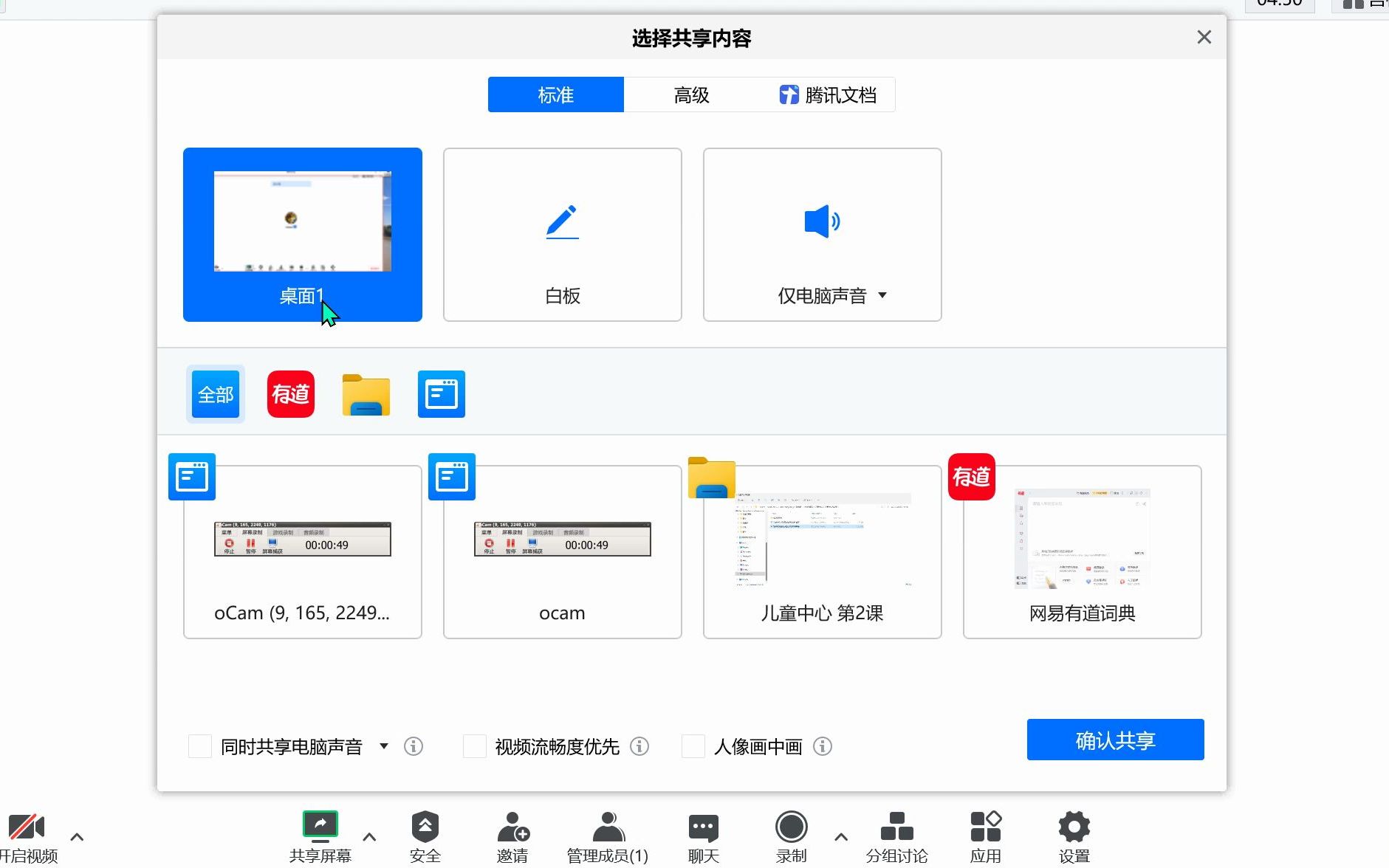The image size is (1389, 868).
Task: Show info about 同时共享电脑声音
Action: tap(414, 746)
